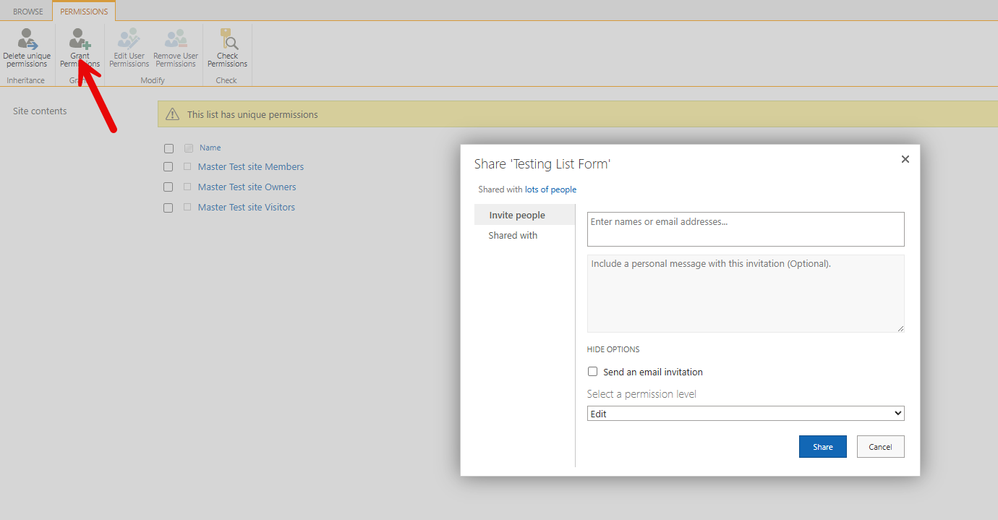This screenshot has width=998, height=520.
Task: Tick small inner box for Members group
Action: (187, 167)
